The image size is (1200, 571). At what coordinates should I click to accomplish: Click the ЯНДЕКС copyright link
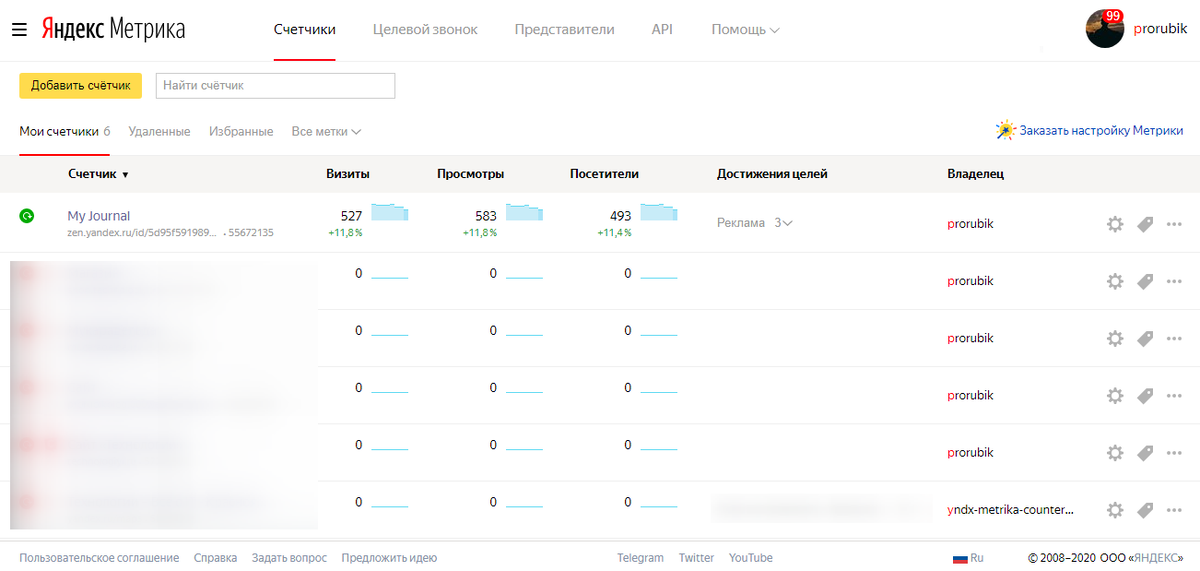tap(1158, 558)
